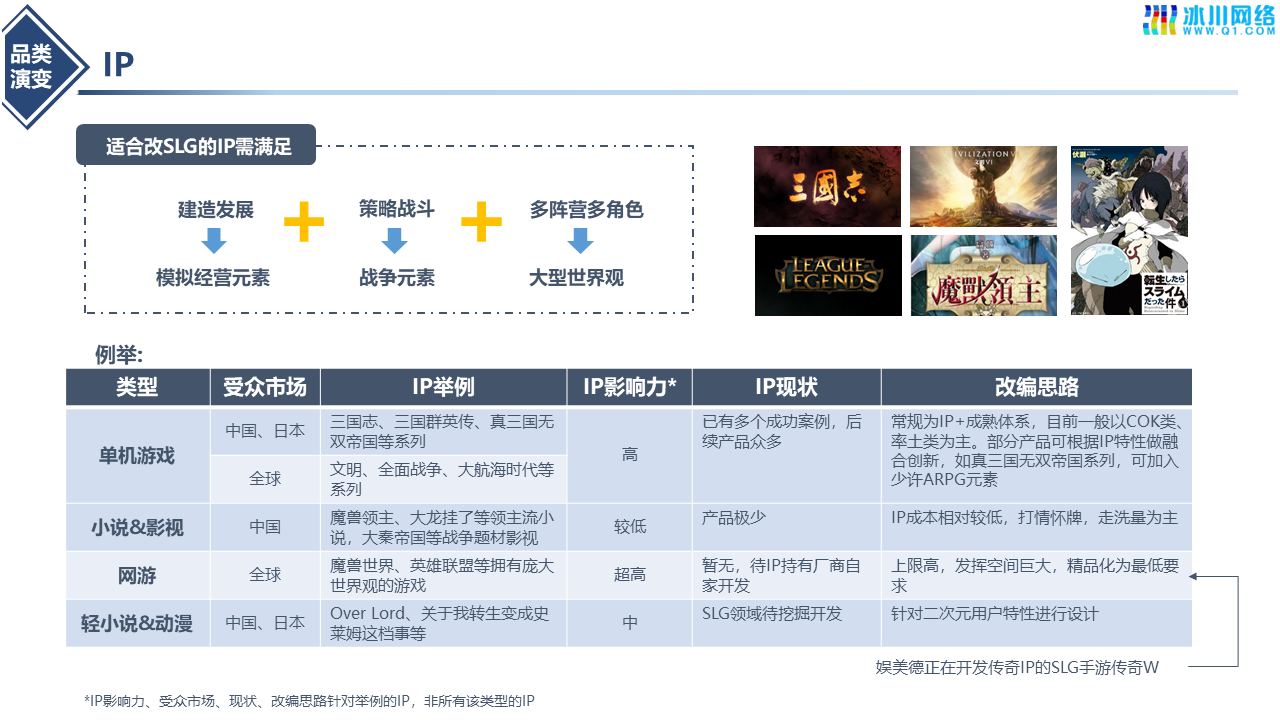This screenshot has height=720, width=1280.
Task: Click the 常规为IP+成熟体系 adaptation cell
Action: (x=1037, y=455)
